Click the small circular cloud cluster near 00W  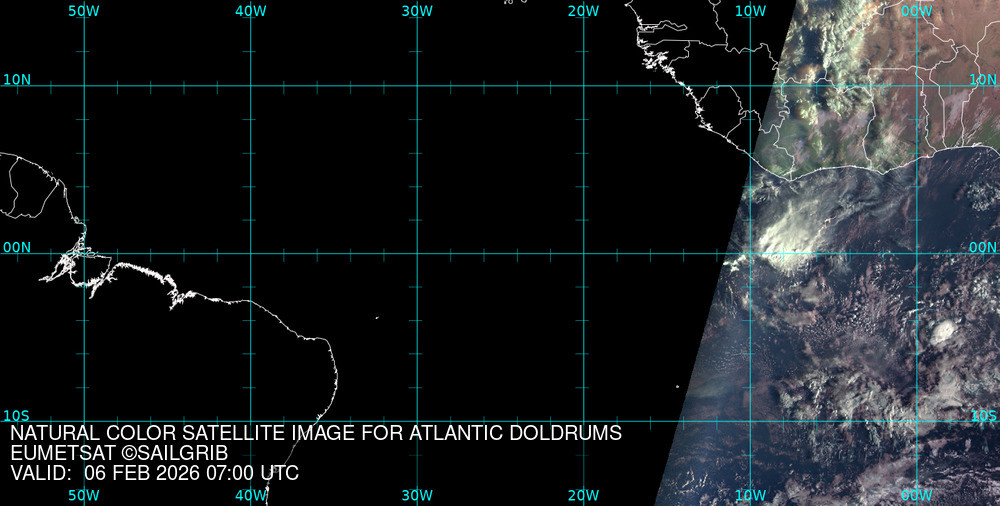[x=942, y=331]
